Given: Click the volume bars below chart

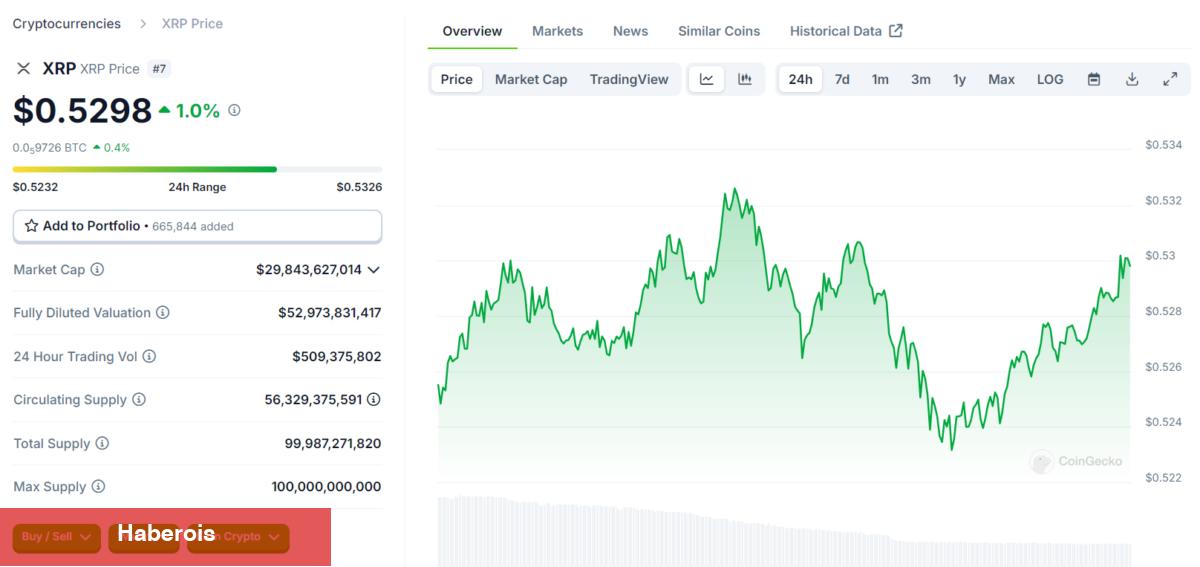Looking at the screenshot, I should [784, 531].
